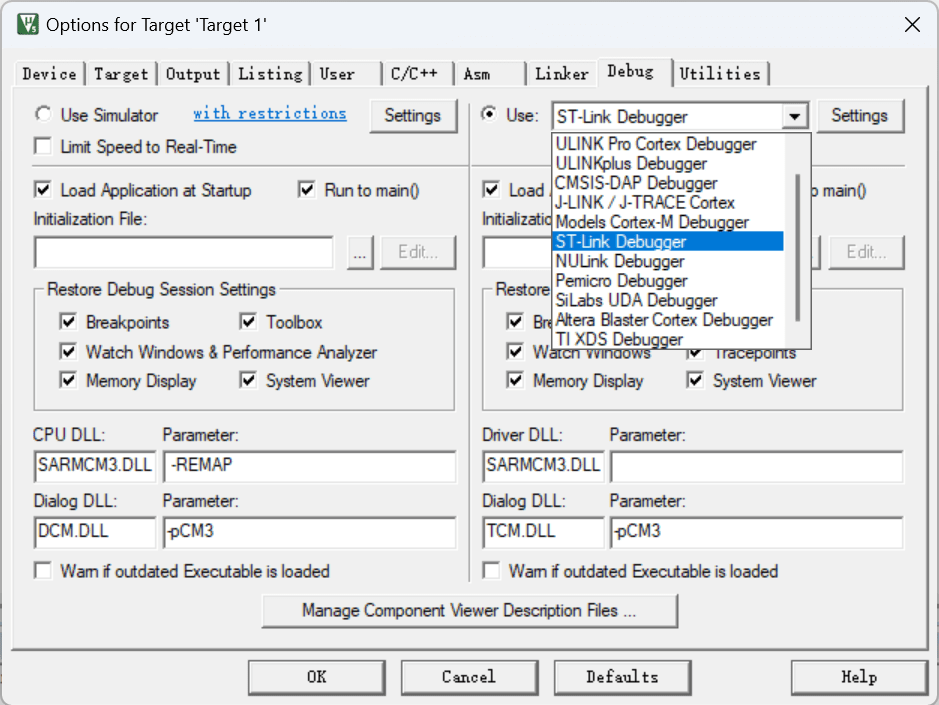Toggle hardware-side Breakpoints checkbox

coord(515,322)
